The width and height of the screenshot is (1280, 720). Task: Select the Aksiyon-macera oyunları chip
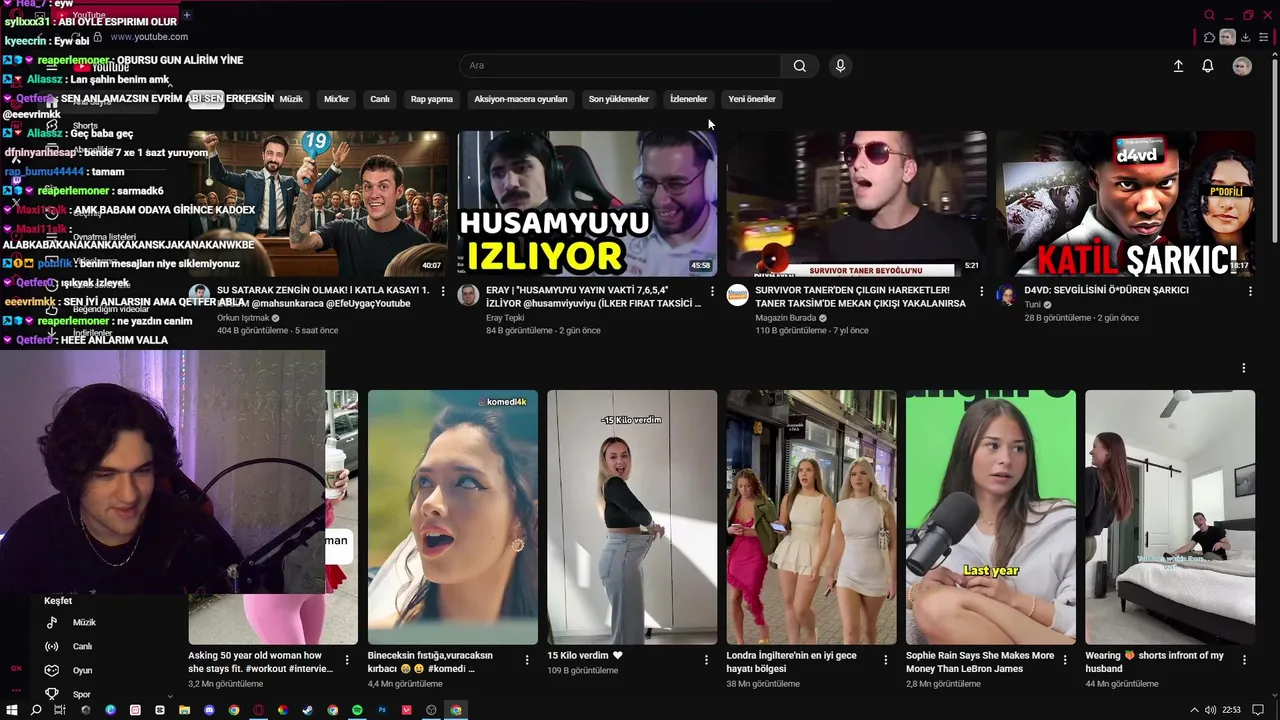tap(521, 99)
